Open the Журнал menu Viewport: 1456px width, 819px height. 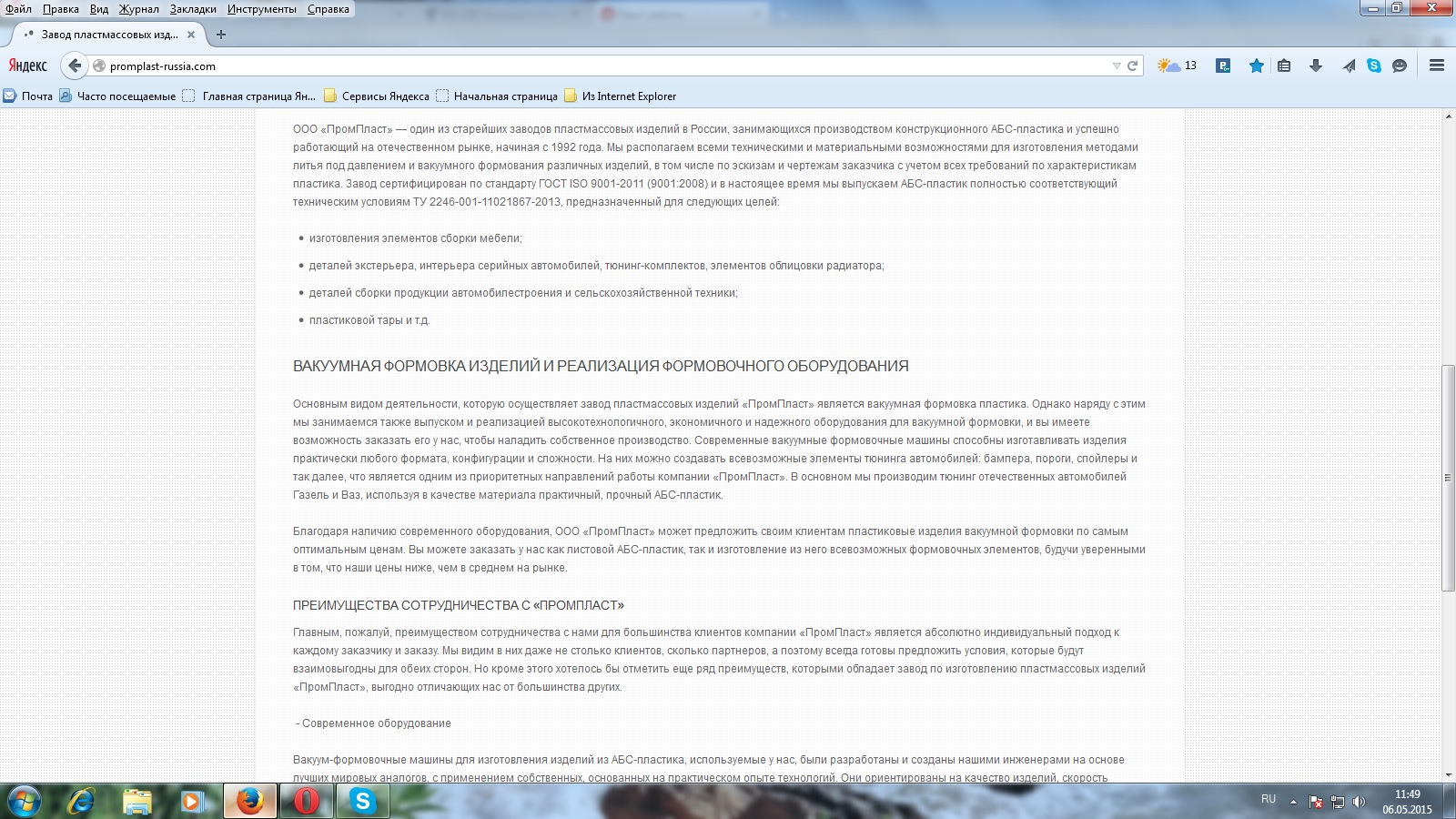pos(139,9)
